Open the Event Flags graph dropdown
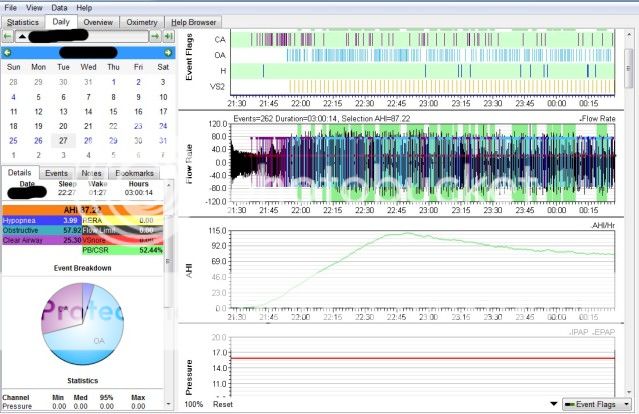This screenshot has width=639, height=414. coord(597,404)
